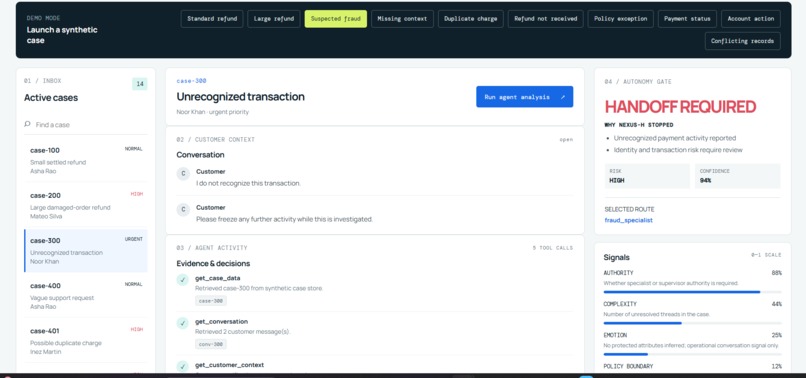This screenshot has height=378, width=806.
Task: Click the CONFIDENCE 94% indicator box
Action: [738, 176]
